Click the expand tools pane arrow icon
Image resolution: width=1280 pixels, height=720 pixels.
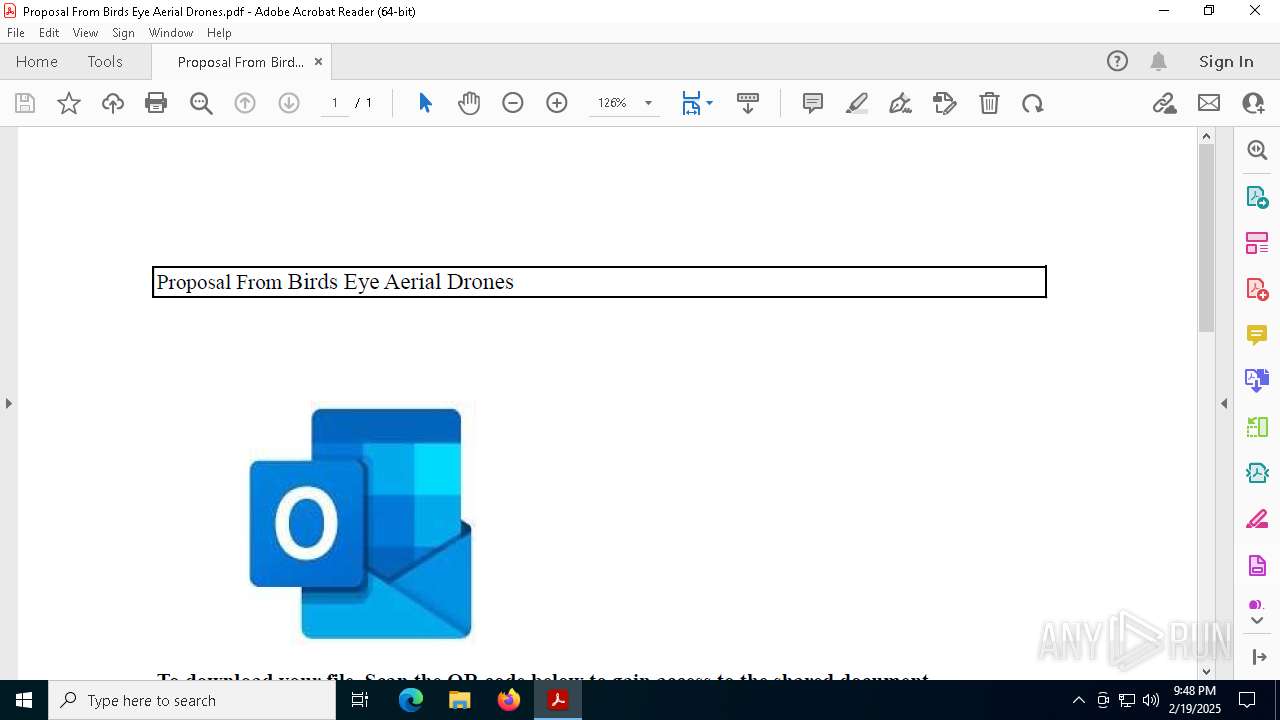[1258, 657]
